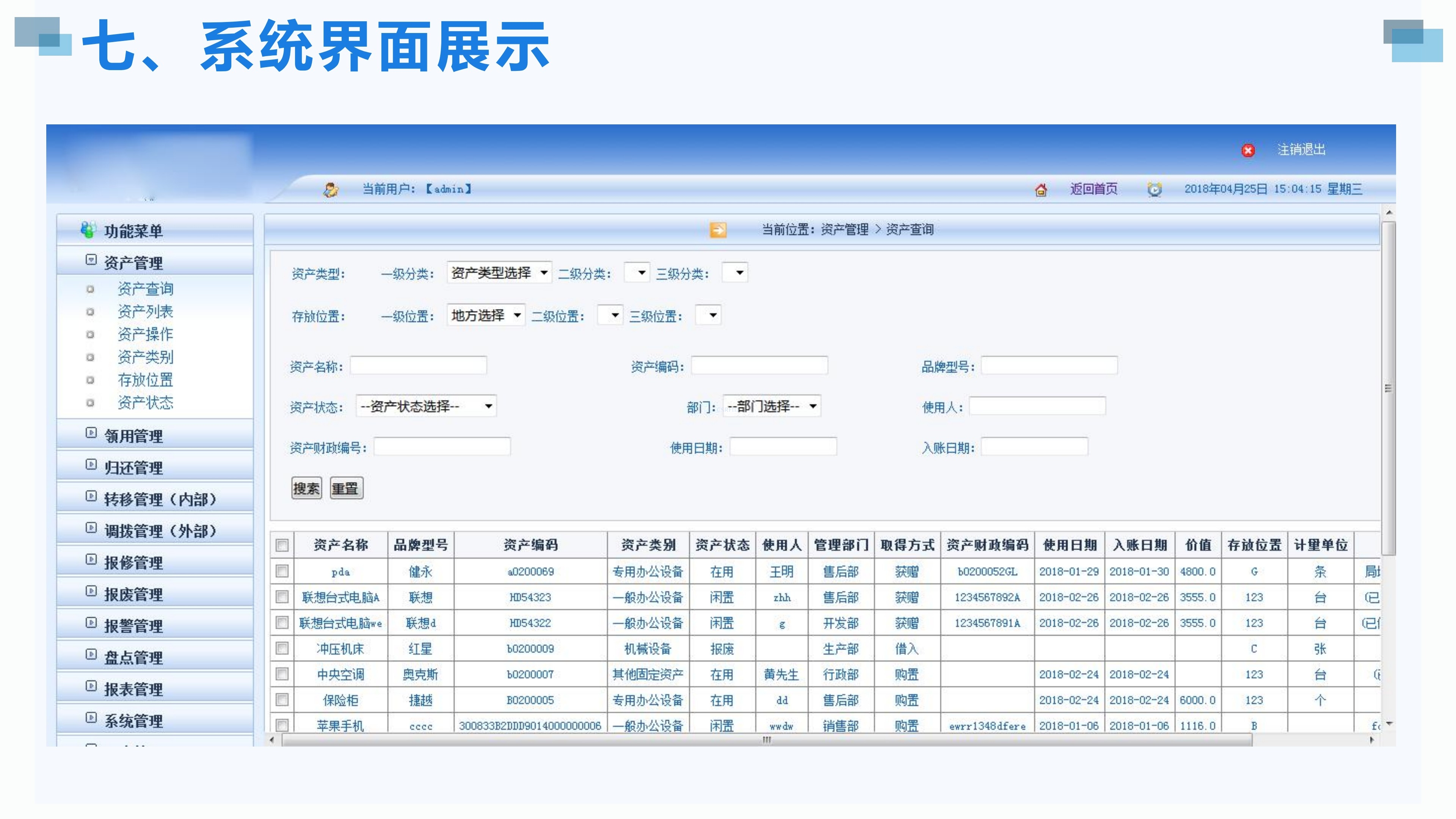
Task: Click the current user avatar icon
Action: point(331,189)
